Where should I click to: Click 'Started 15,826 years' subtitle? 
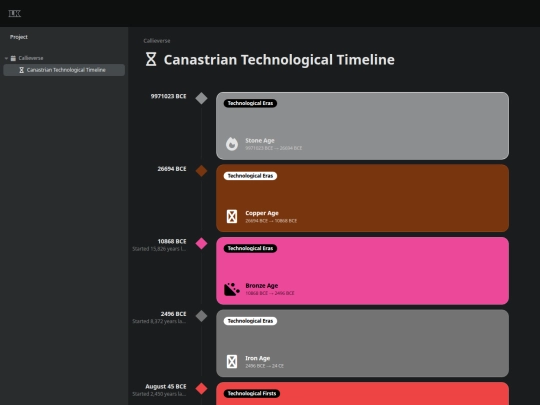pos(159,249)
